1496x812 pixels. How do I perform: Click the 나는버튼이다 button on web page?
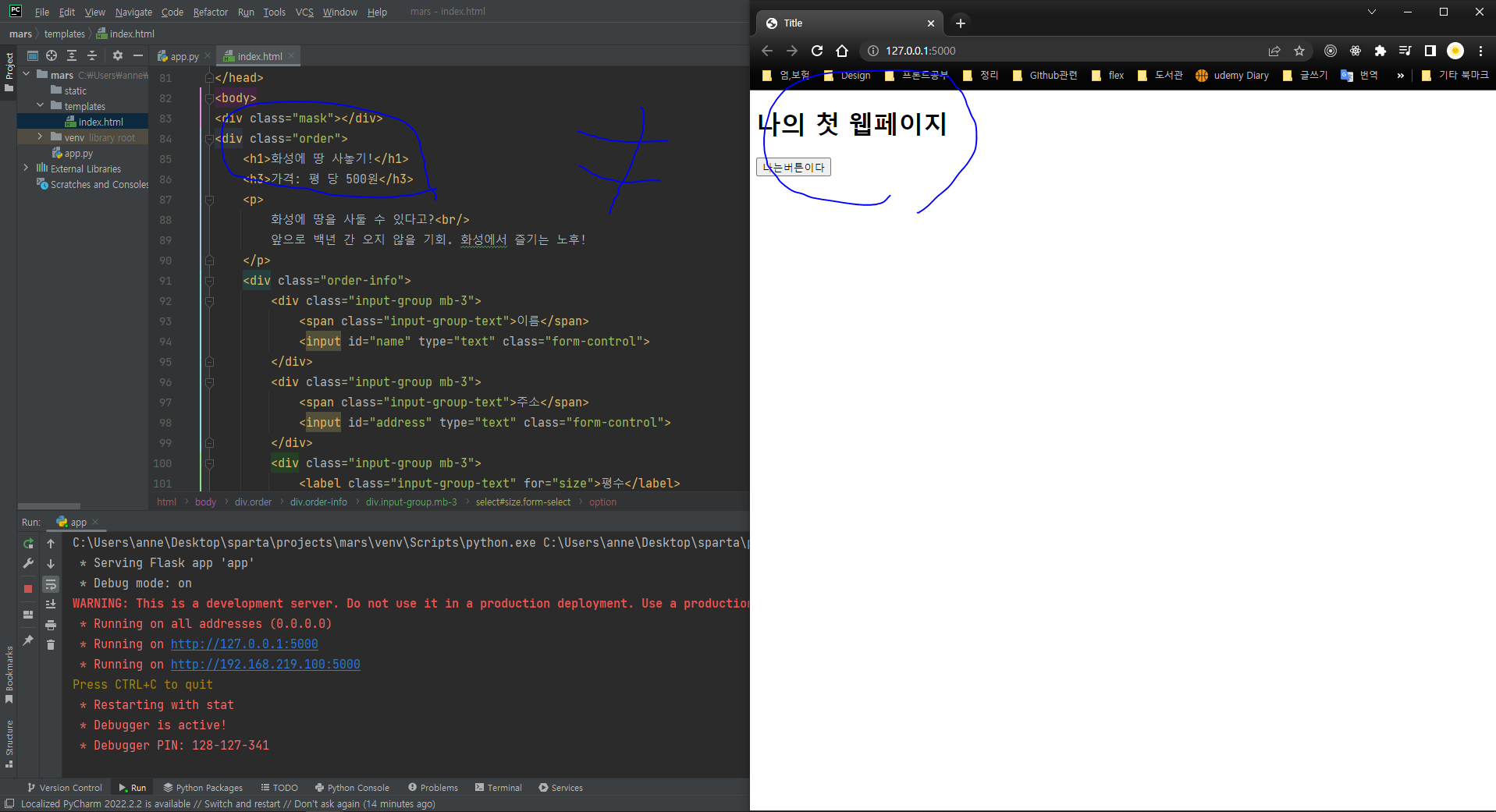[x=793, y=167]
